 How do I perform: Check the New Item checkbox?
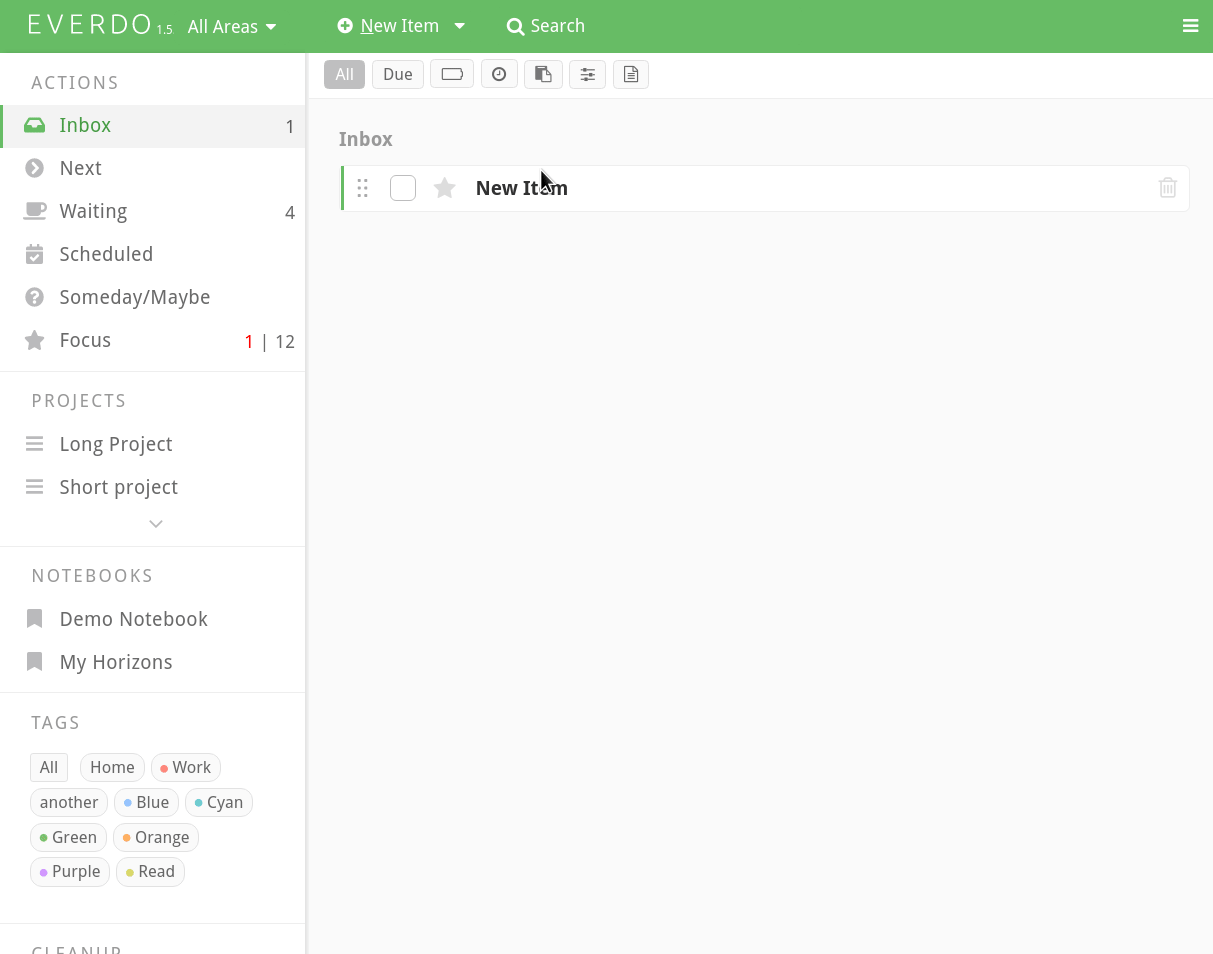point(403,188)
